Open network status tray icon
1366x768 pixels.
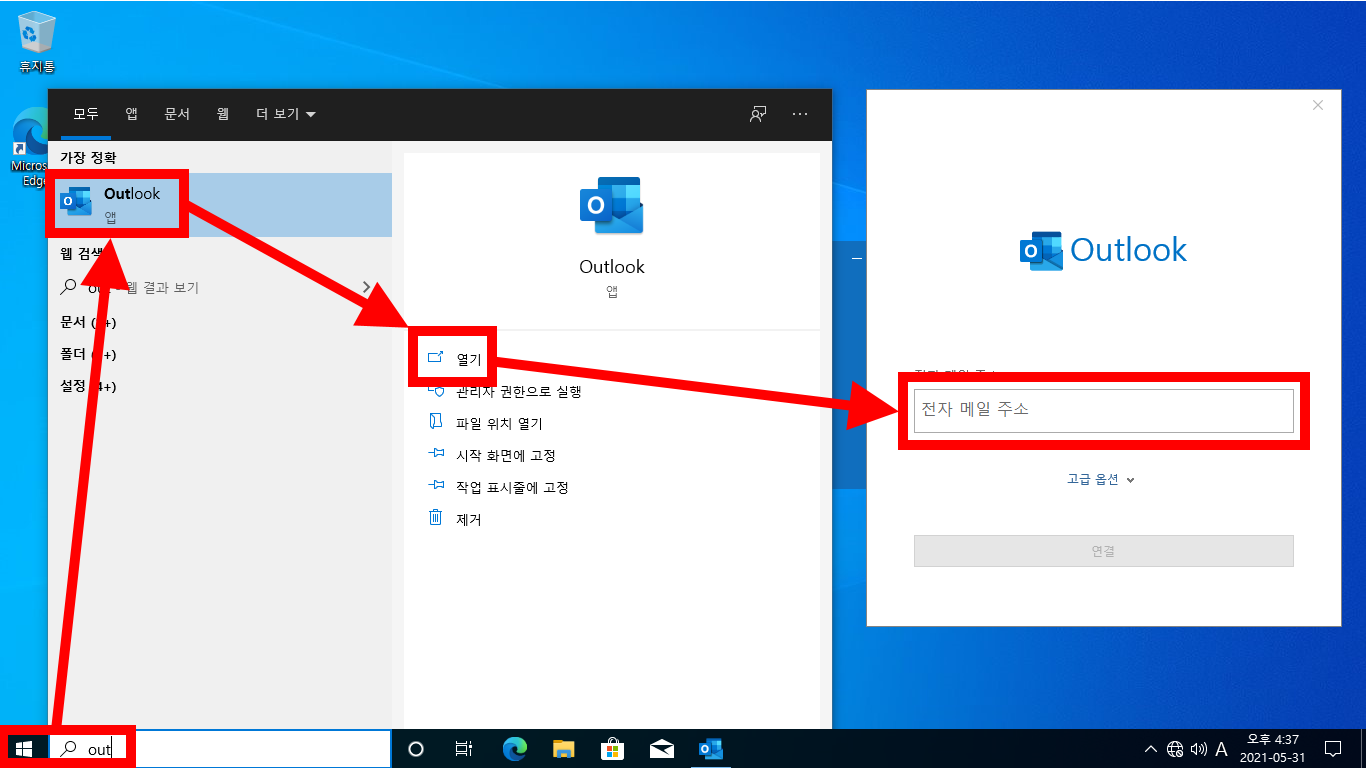[1175, 748]
